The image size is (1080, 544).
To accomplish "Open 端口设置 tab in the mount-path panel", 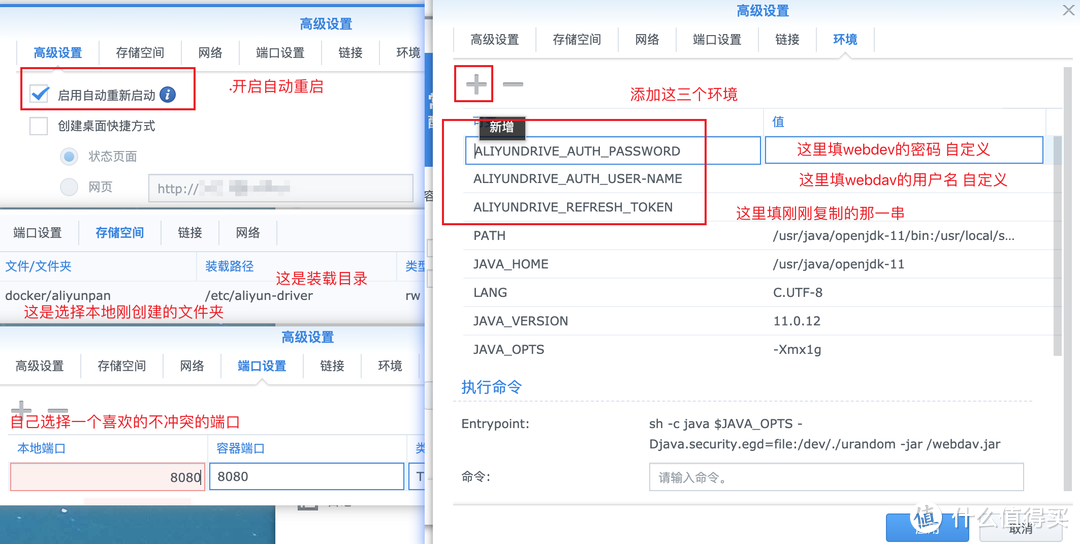I will (38, 233).
